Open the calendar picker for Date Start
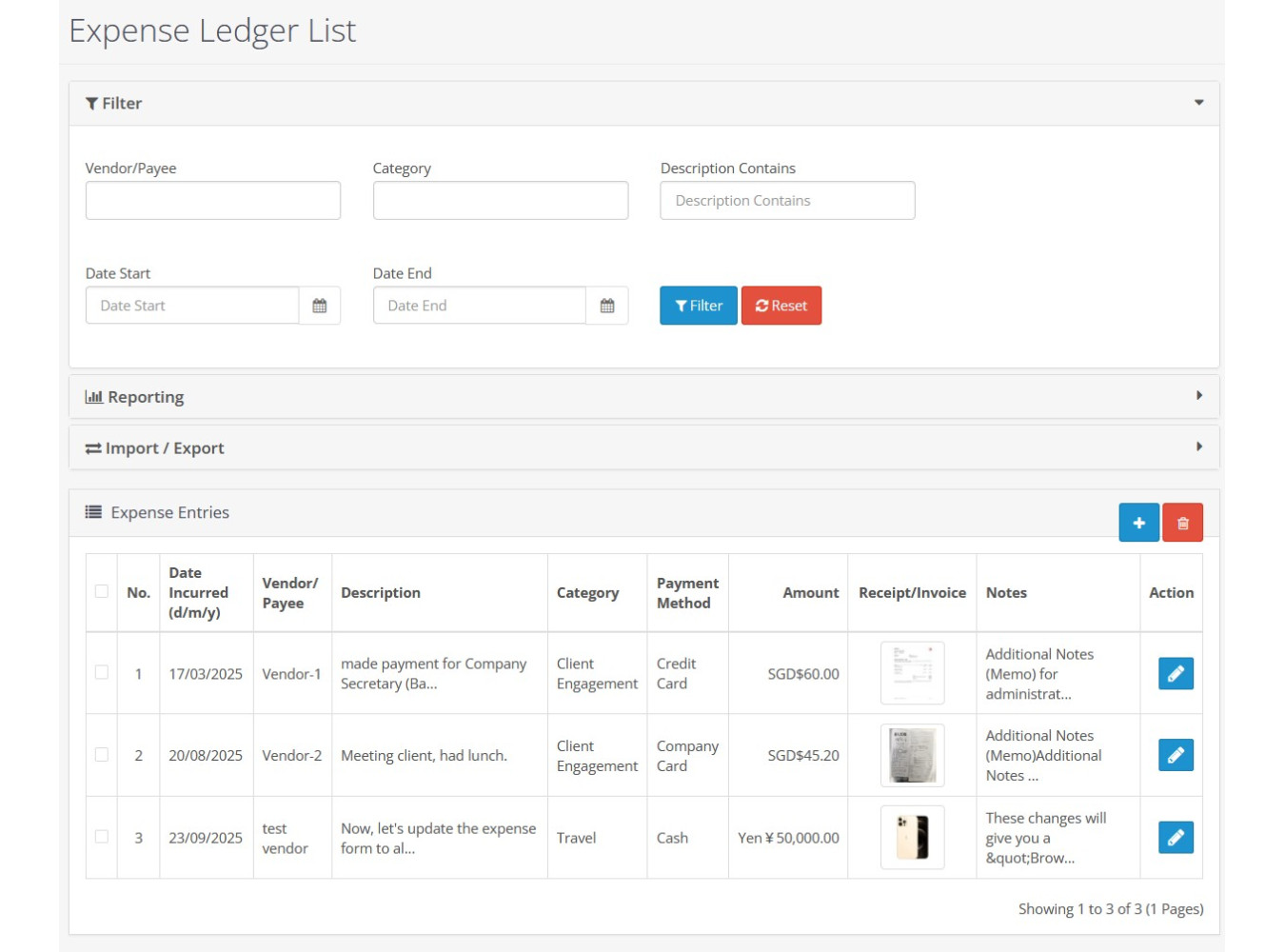Screen dimensions: 1285x952 pos(320,305)
